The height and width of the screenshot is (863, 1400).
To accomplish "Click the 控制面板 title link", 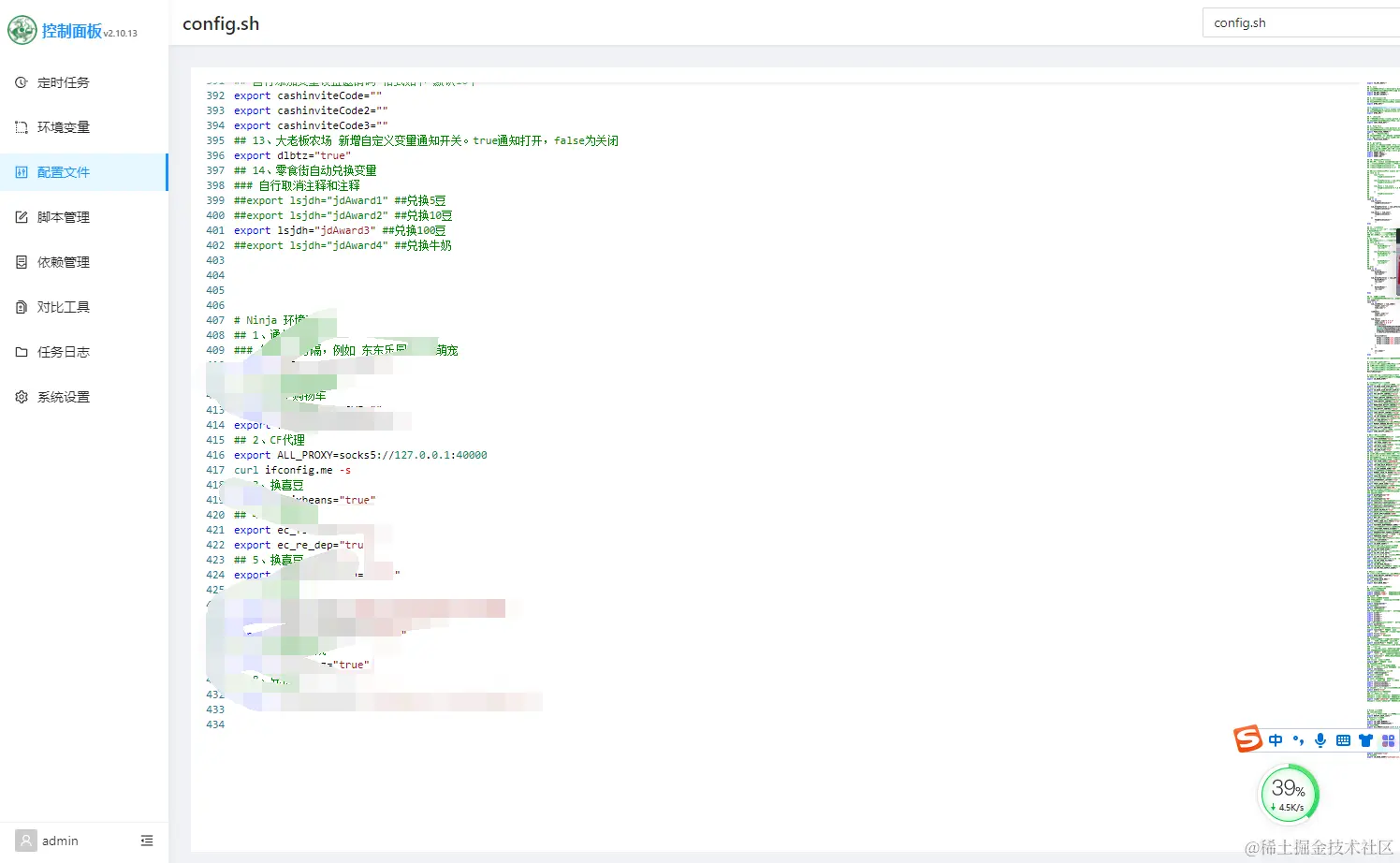I will pyautogui.click(x=72, y=31).
